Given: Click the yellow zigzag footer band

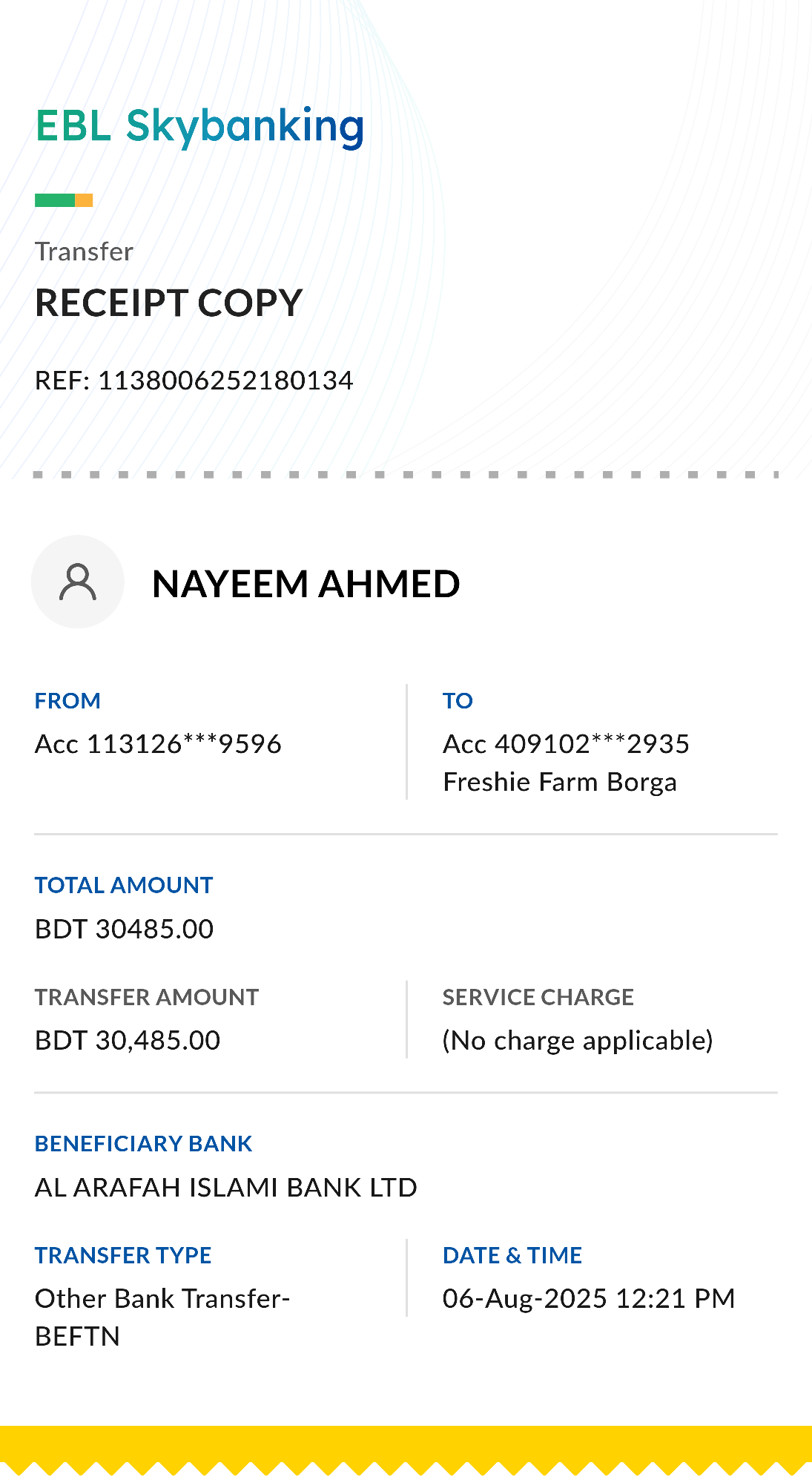Looking at the screenshot, I should [x=406, y=1450].
